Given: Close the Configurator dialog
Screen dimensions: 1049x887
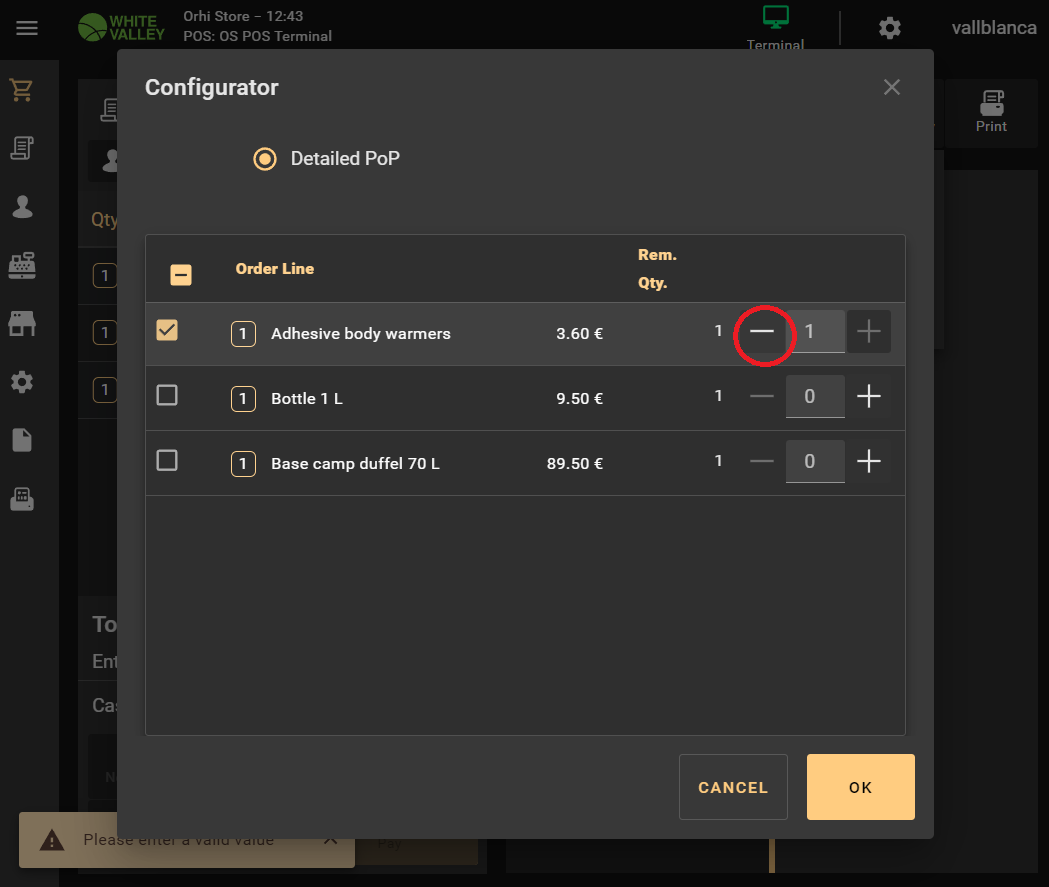Looking at the screenshot, I should 892,87.
